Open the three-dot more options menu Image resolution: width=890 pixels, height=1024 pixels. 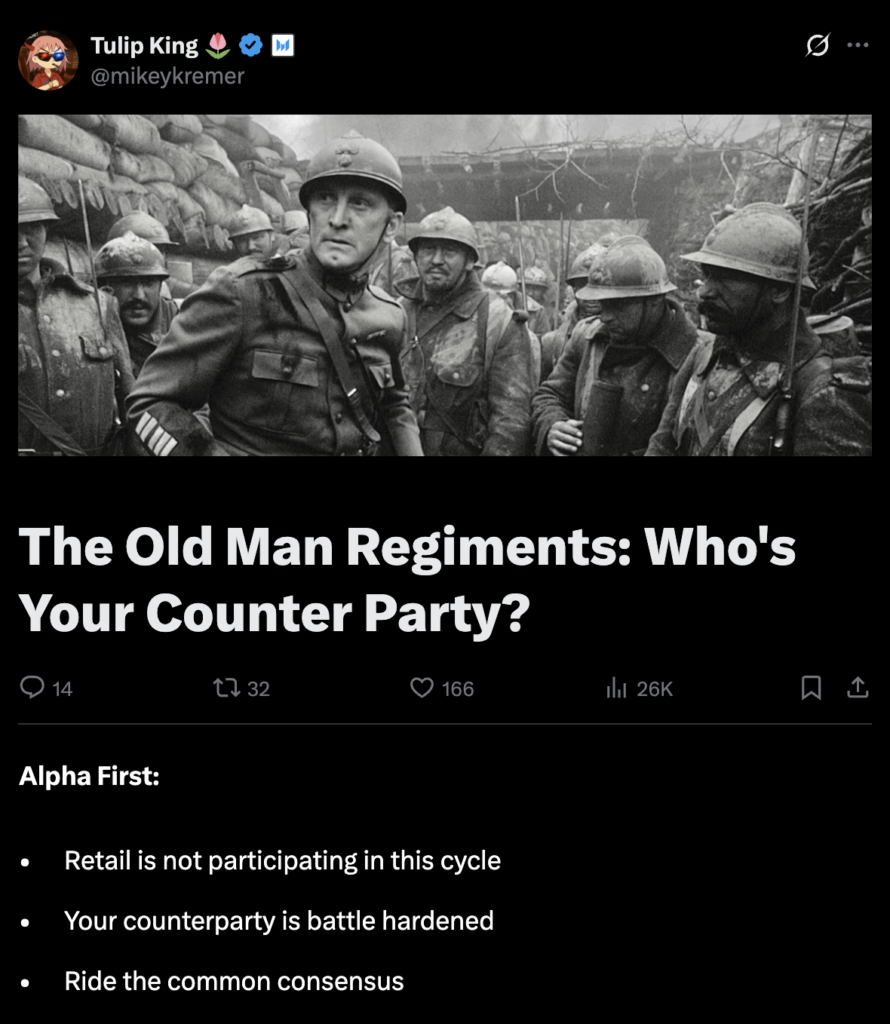[857, 45]
